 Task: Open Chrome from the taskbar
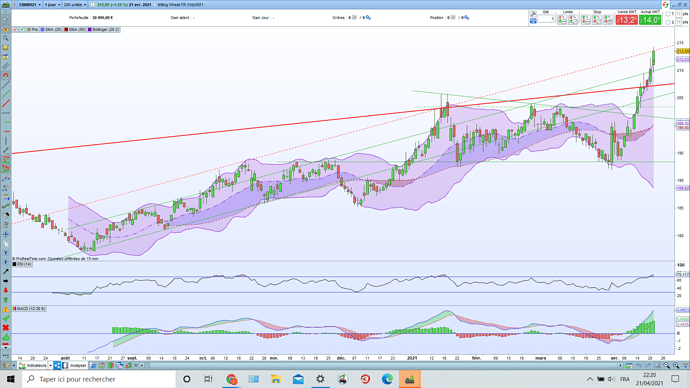[x=231, y=379]
